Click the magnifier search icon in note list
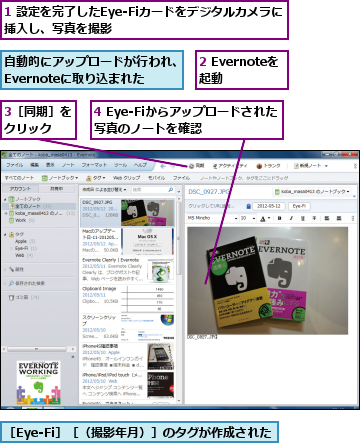The height and width of the screenshot is (443, 360). click(x=171, y=190)
